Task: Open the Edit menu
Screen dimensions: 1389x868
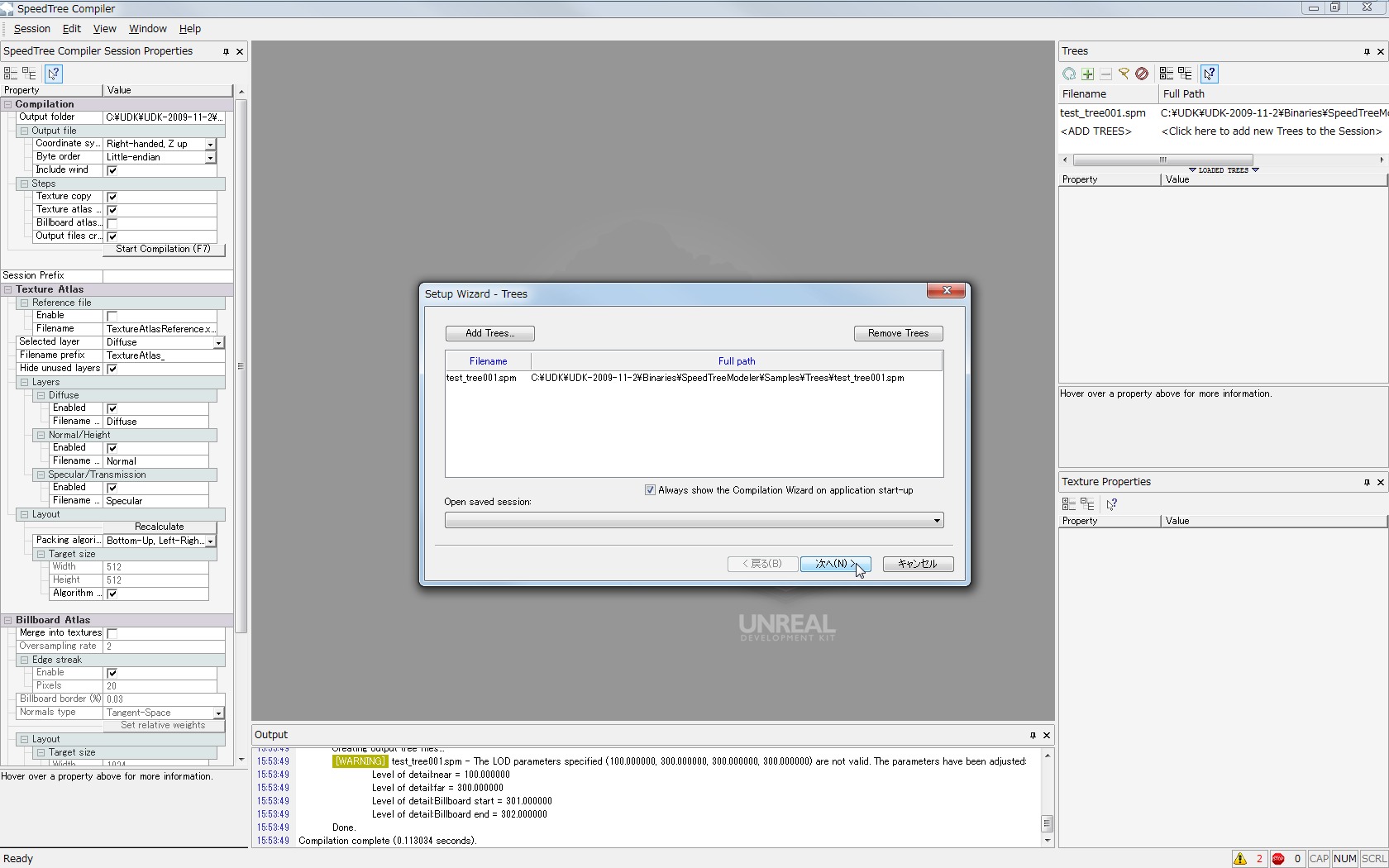Action: [72, 29]
